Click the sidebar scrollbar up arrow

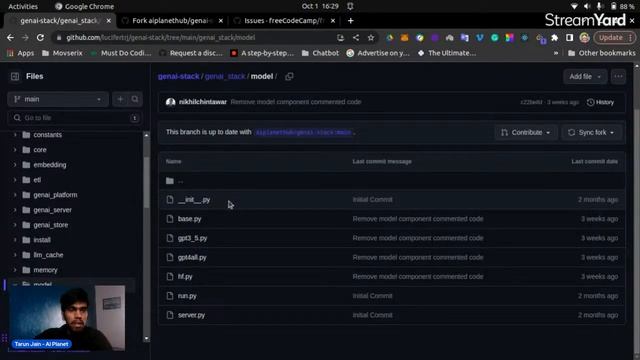(146, 135)
